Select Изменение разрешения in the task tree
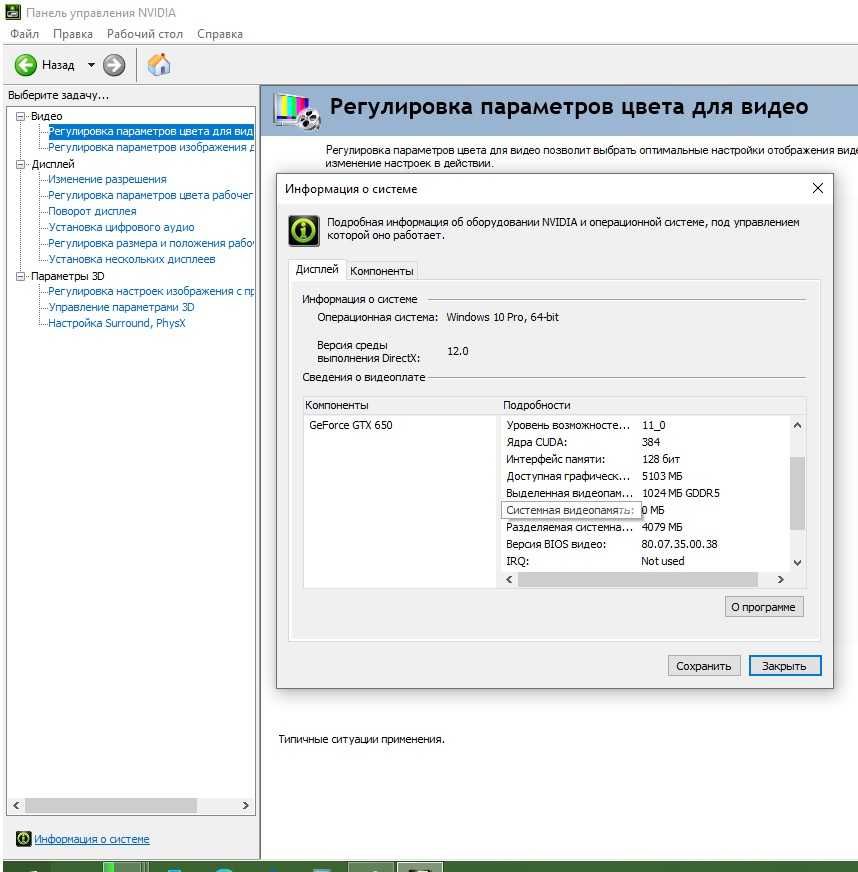The width and height of the screenshot is (858, 872). click(107, 179)
